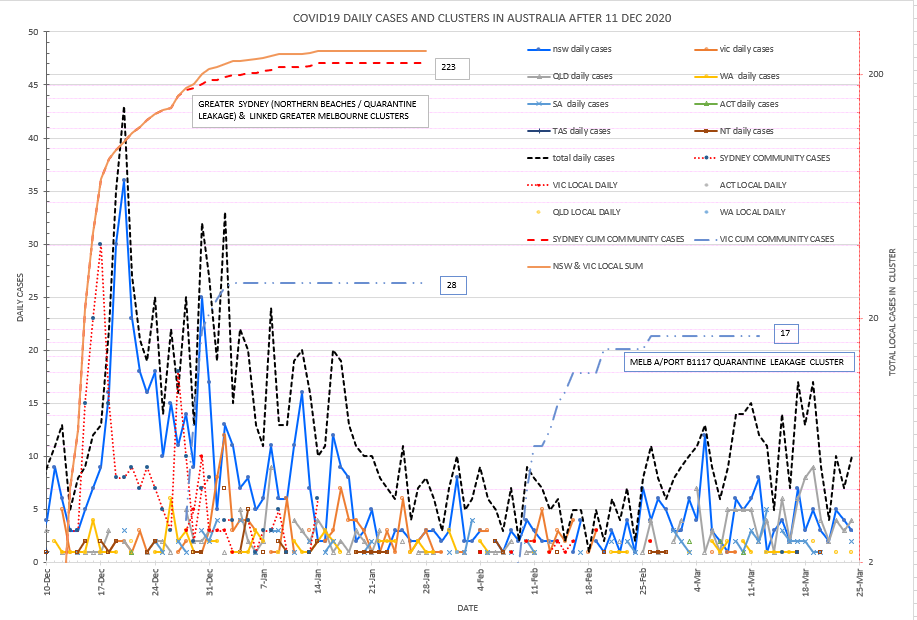Click the '7-Jan' date axis label
Image resolution: width=917 pixels, height=620 pixels.
(x=264, y=581)
